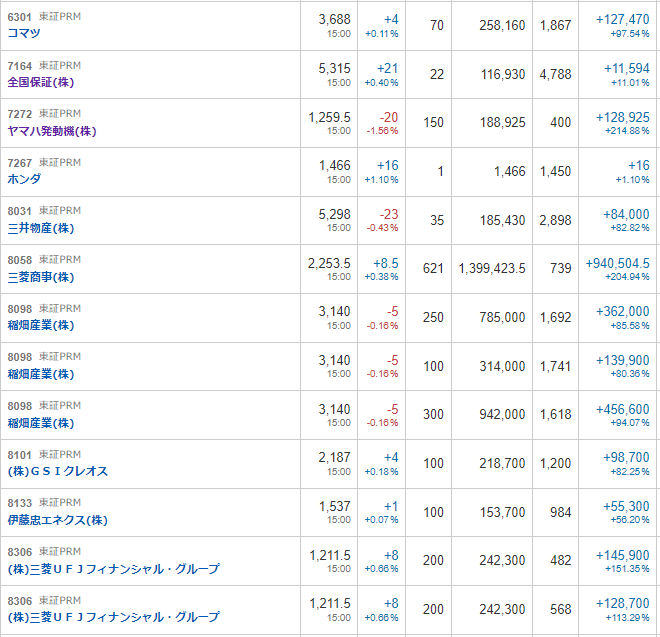Select stock code 7164

click(x=19, y=66)
